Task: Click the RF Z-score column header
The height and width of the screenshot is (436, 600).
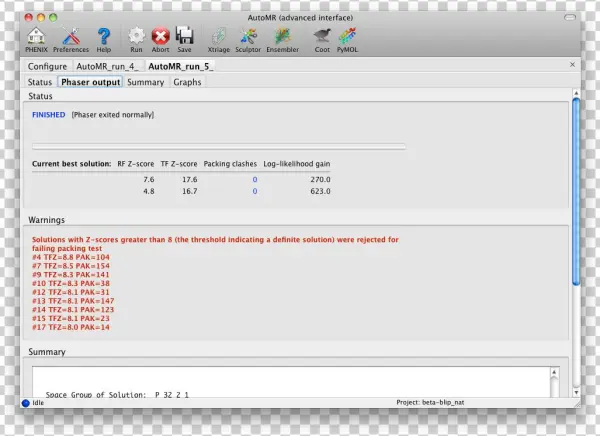Action: pyautogui.click(x=135, y=164)
